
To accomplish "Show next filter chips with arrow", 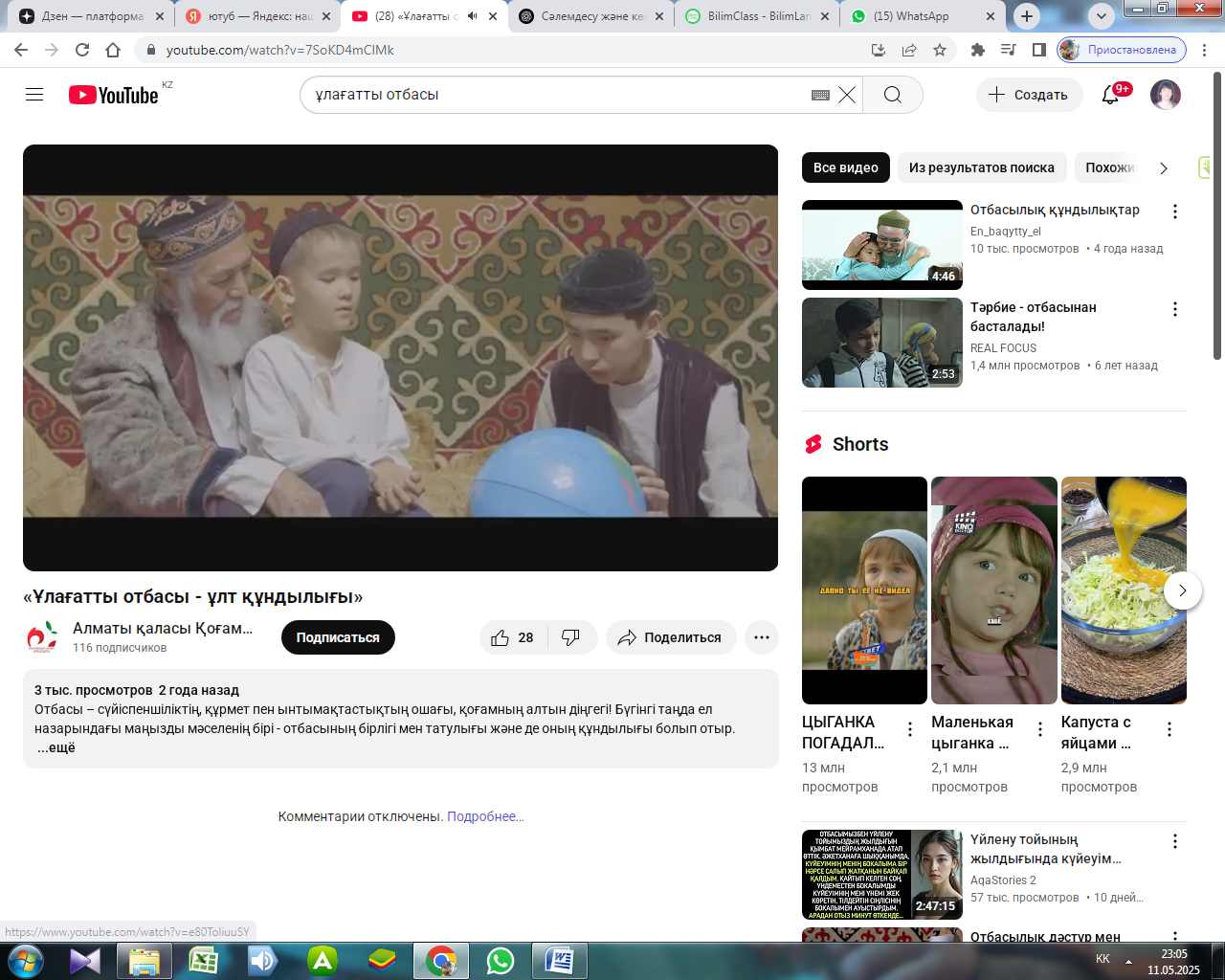I will coord(1164,168).
